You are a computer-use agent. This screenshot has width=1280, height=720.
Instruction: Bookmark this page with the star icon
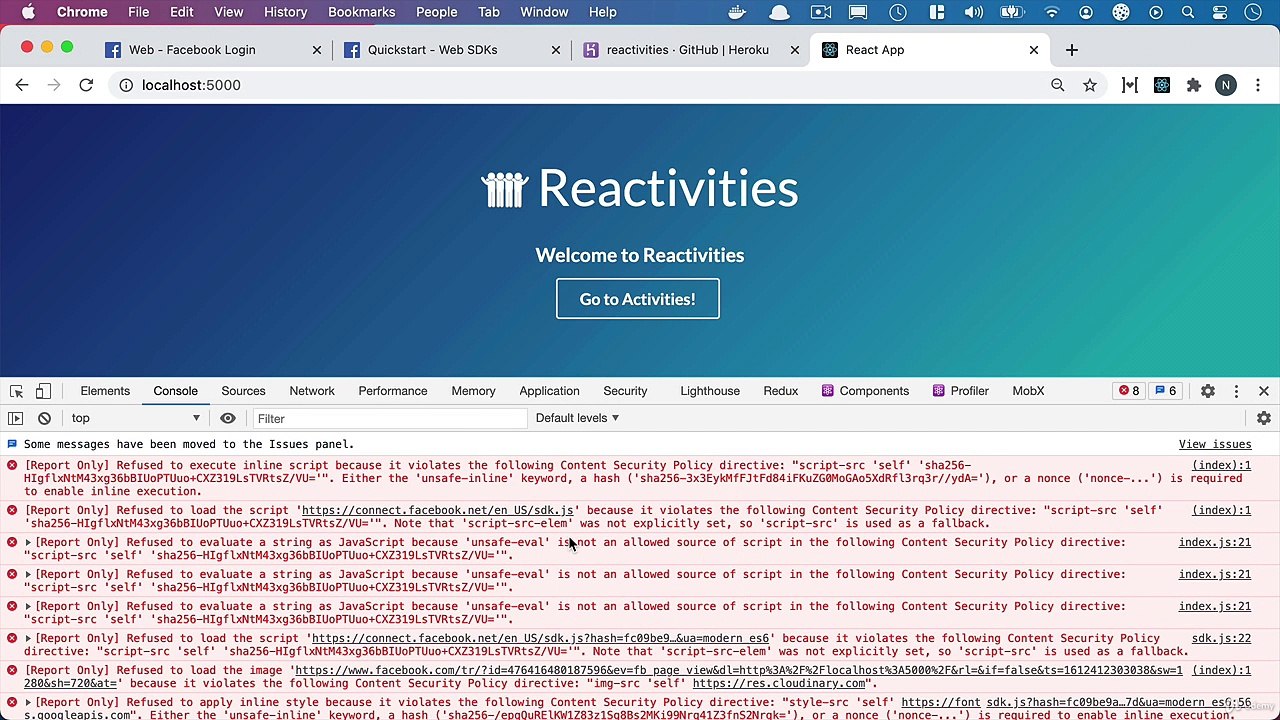[1090, 85]
